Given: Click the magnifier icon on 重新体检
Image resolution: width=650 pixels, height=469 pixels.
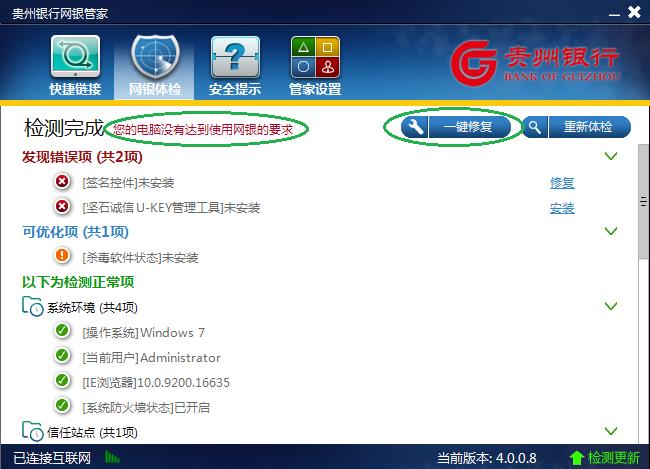Looking at the screenshot, I should click(x=535, y=126).
